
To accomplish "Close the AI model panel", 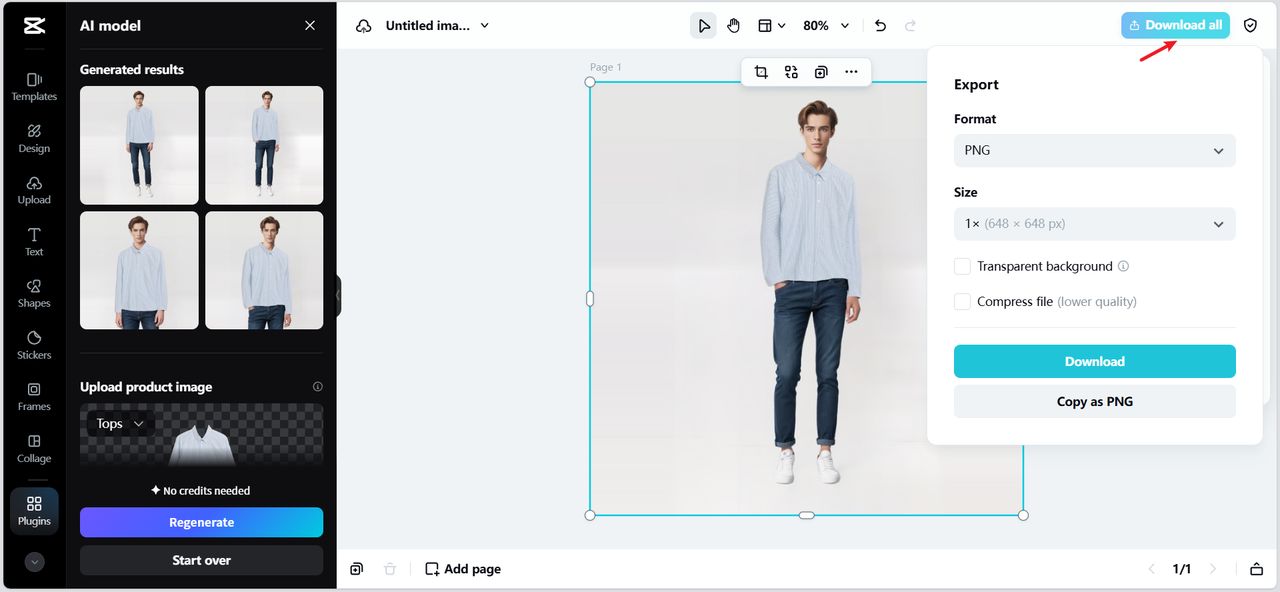I will (x=310, y=26).
